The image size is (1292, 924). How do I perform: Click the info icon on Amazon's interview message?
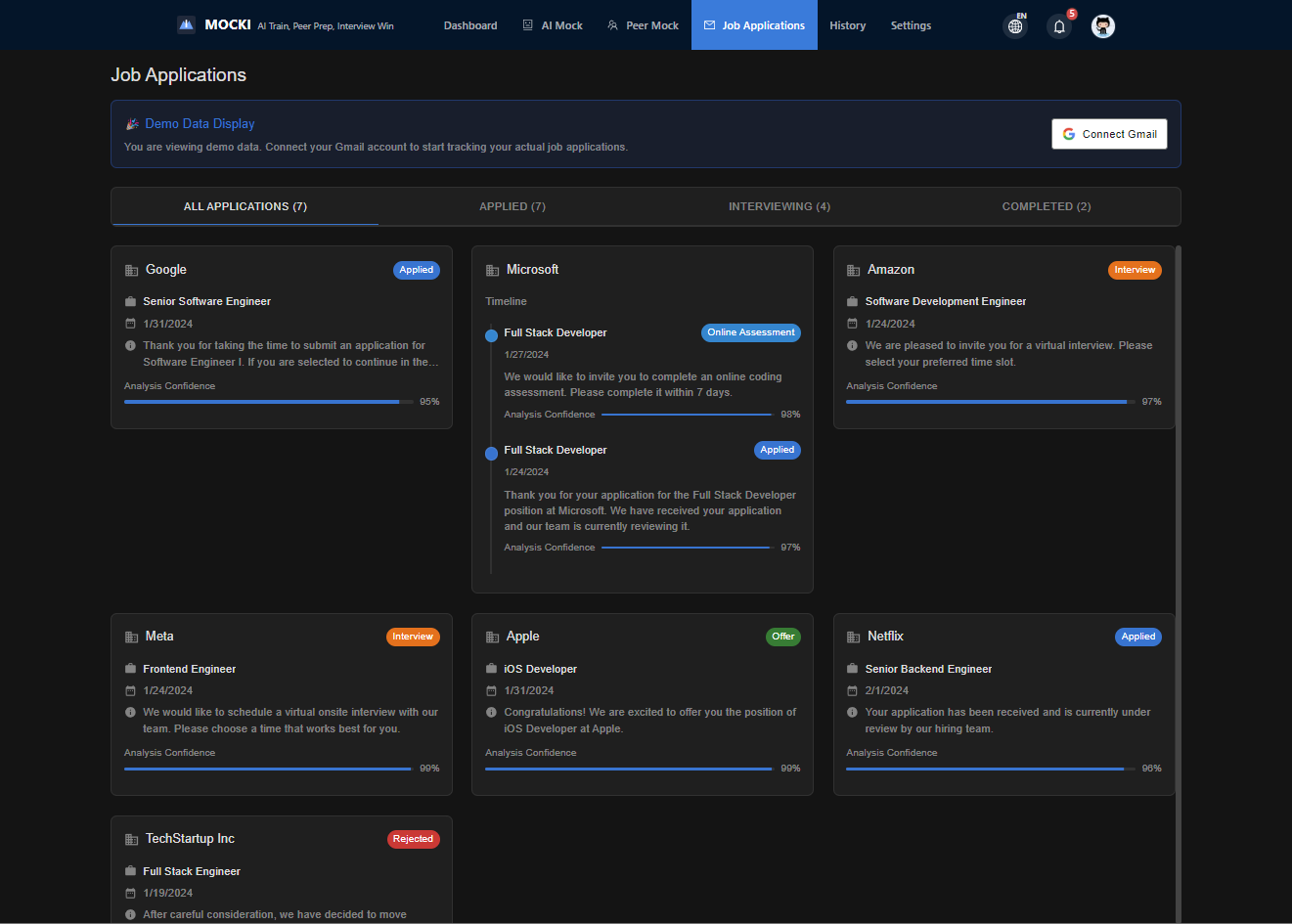point(852,343)
